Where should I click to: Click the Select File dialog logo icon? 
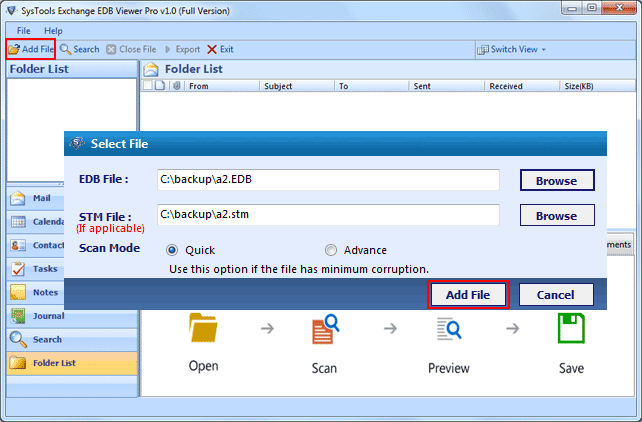point(77,143)
